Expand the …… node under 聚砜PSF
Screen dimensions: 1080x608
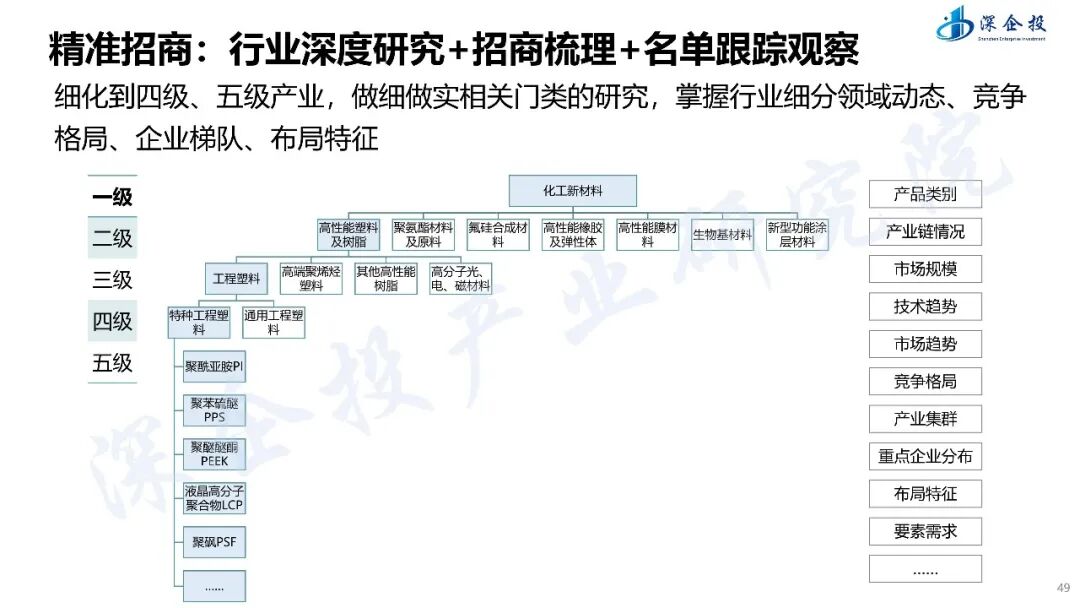pyautogui.click(x=213, y=585)
